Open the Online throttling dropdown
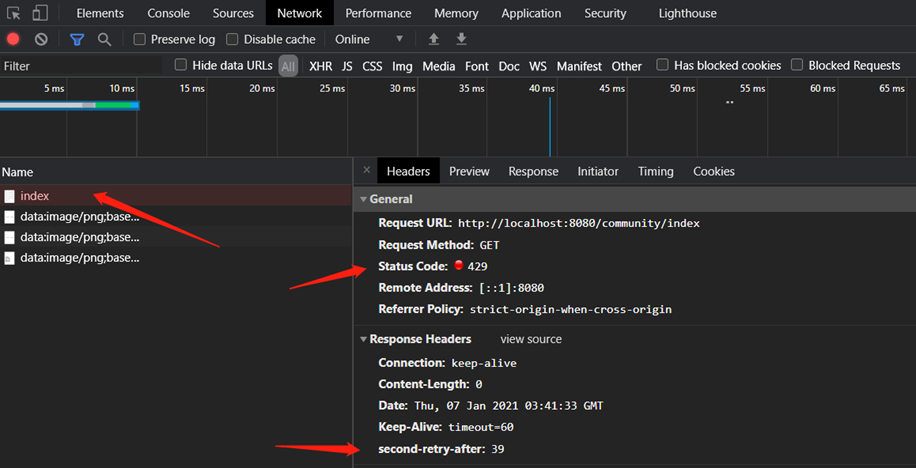The height and width of the screenshot is (468, 916). (369, 39)
